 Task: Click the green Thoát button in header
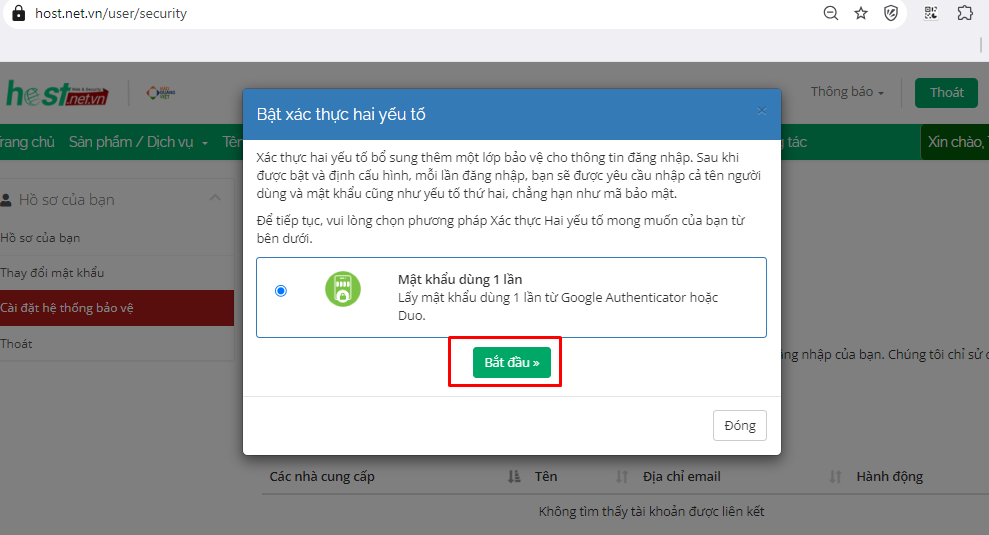pos(946,92)
